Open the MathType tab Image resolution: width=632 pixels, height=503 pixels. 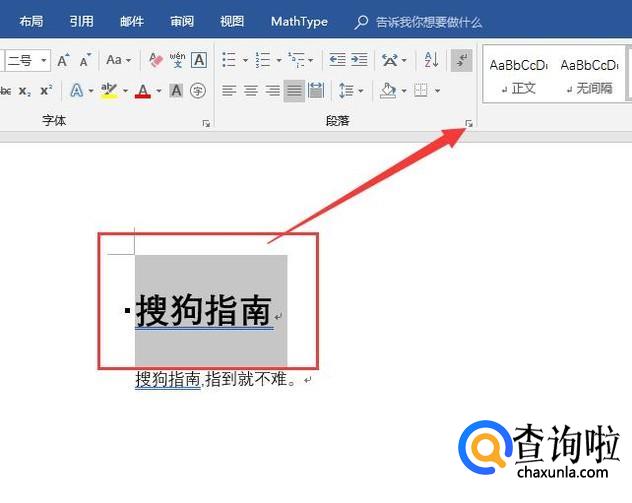pyautogui.click(x=299, y=21)
